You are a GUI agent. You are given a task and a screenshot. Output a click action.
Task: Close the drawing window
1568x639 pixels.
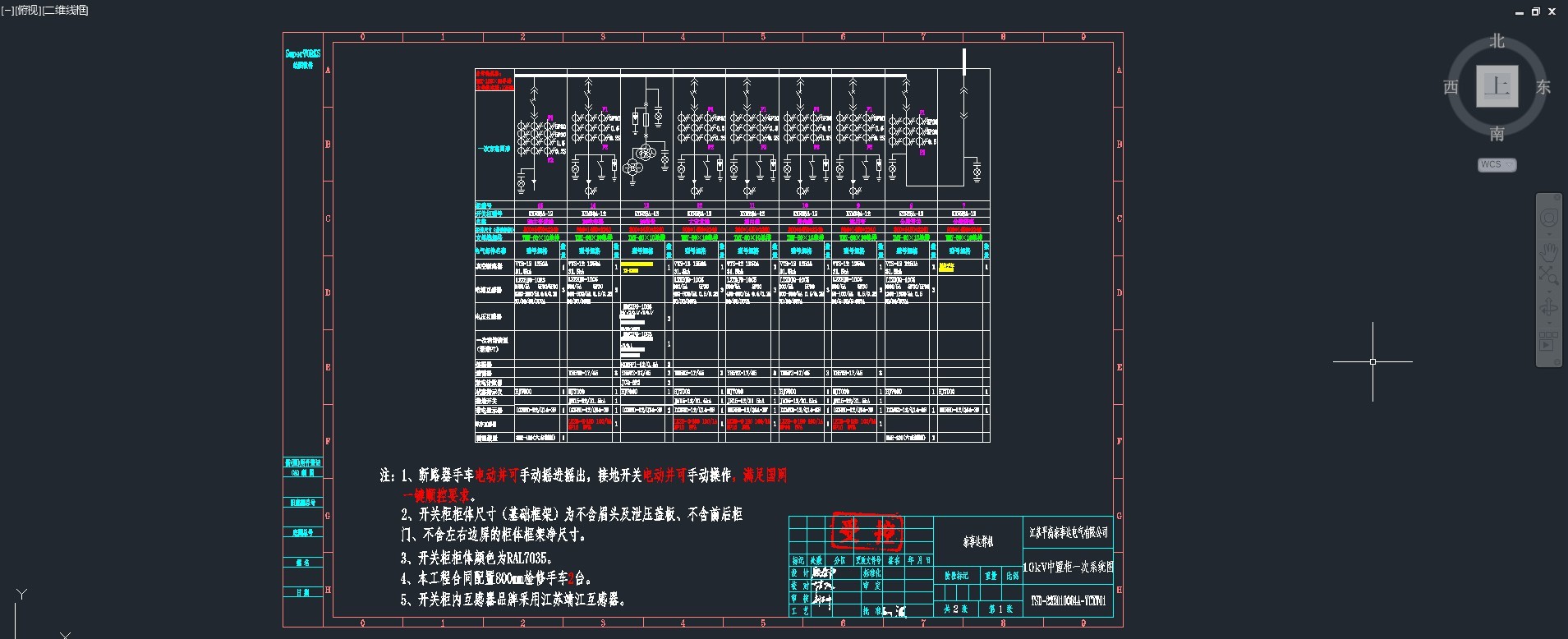click(x=1552, y=11)
